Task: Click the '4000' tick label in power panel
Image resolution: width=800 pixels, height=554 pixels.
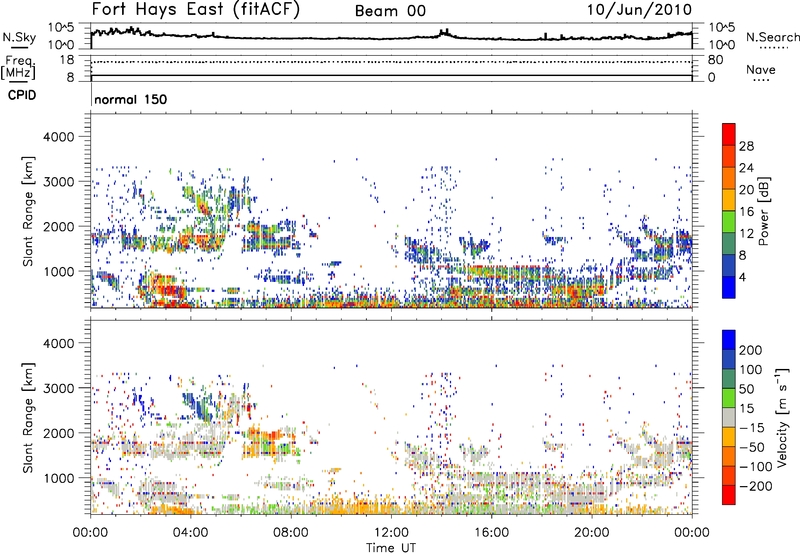Action: tap(58, 136)
